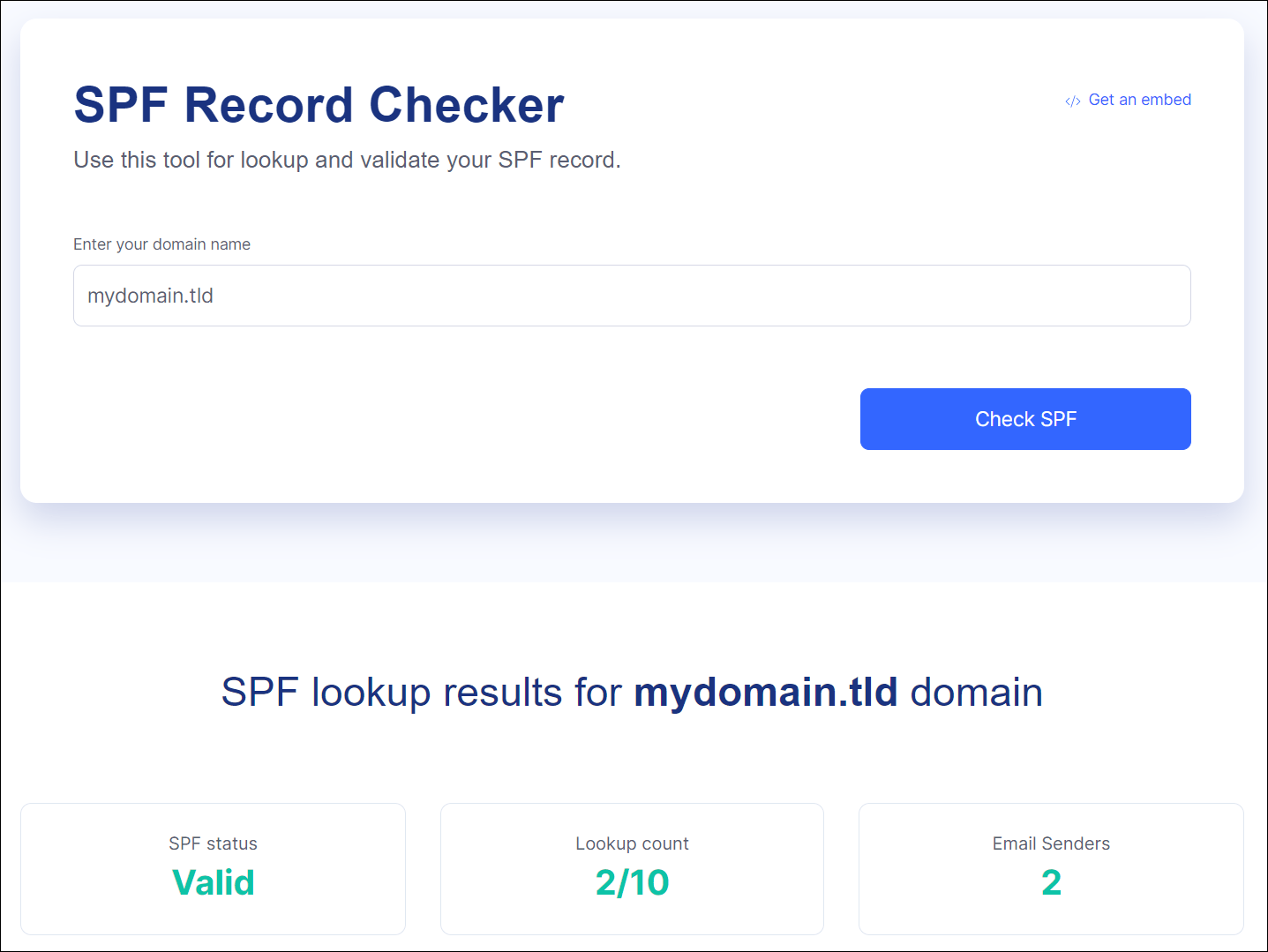Click the code embed icon near Get an embed
This screenshot has height=952, width=1268.
pyautogui.click(x=1072, y=100)
